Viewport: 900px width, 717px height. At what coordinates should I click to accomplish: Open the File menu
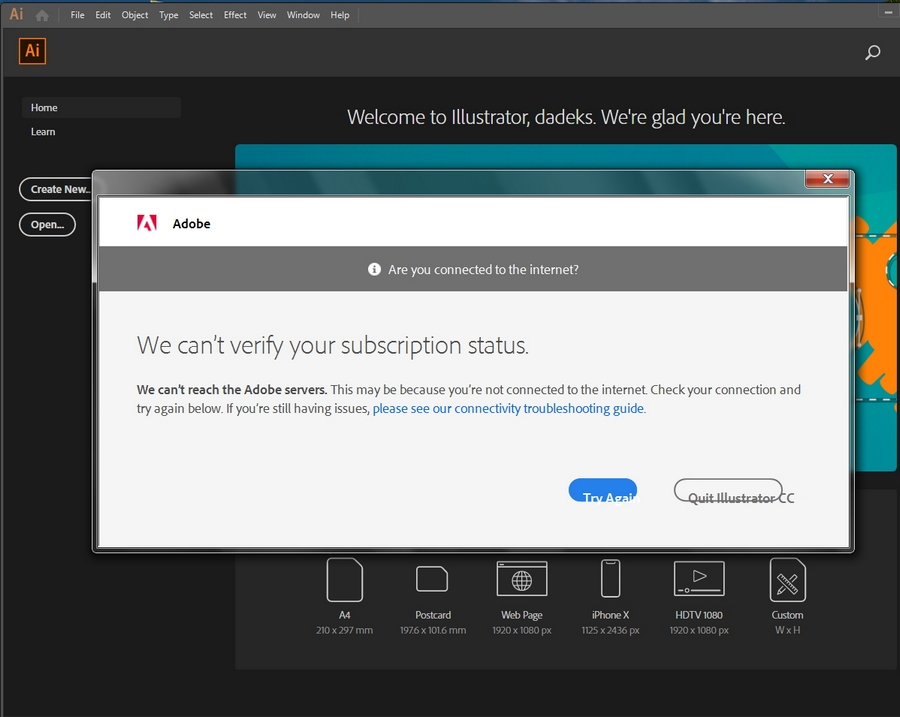click(x=77, y=15)
